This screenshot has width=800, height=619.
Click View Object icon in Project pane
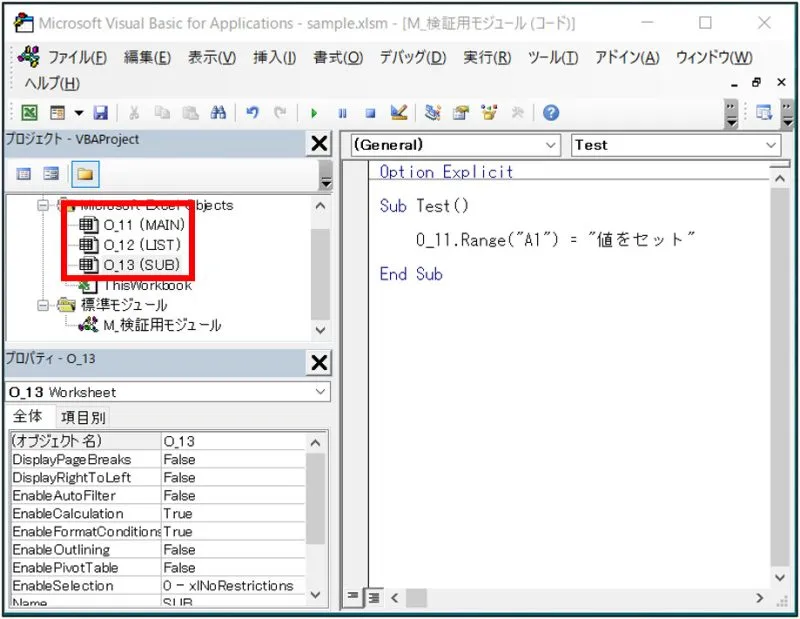click(x=51, y=175)
